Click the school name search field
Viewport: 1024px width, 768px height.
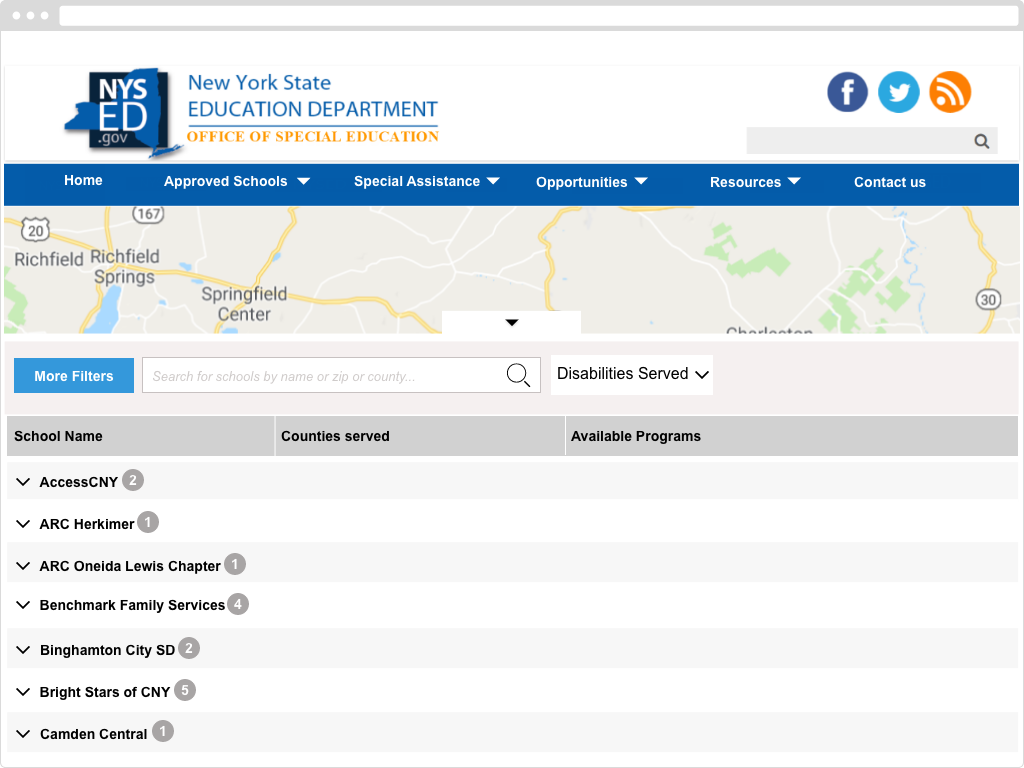[x=322, y=376]
